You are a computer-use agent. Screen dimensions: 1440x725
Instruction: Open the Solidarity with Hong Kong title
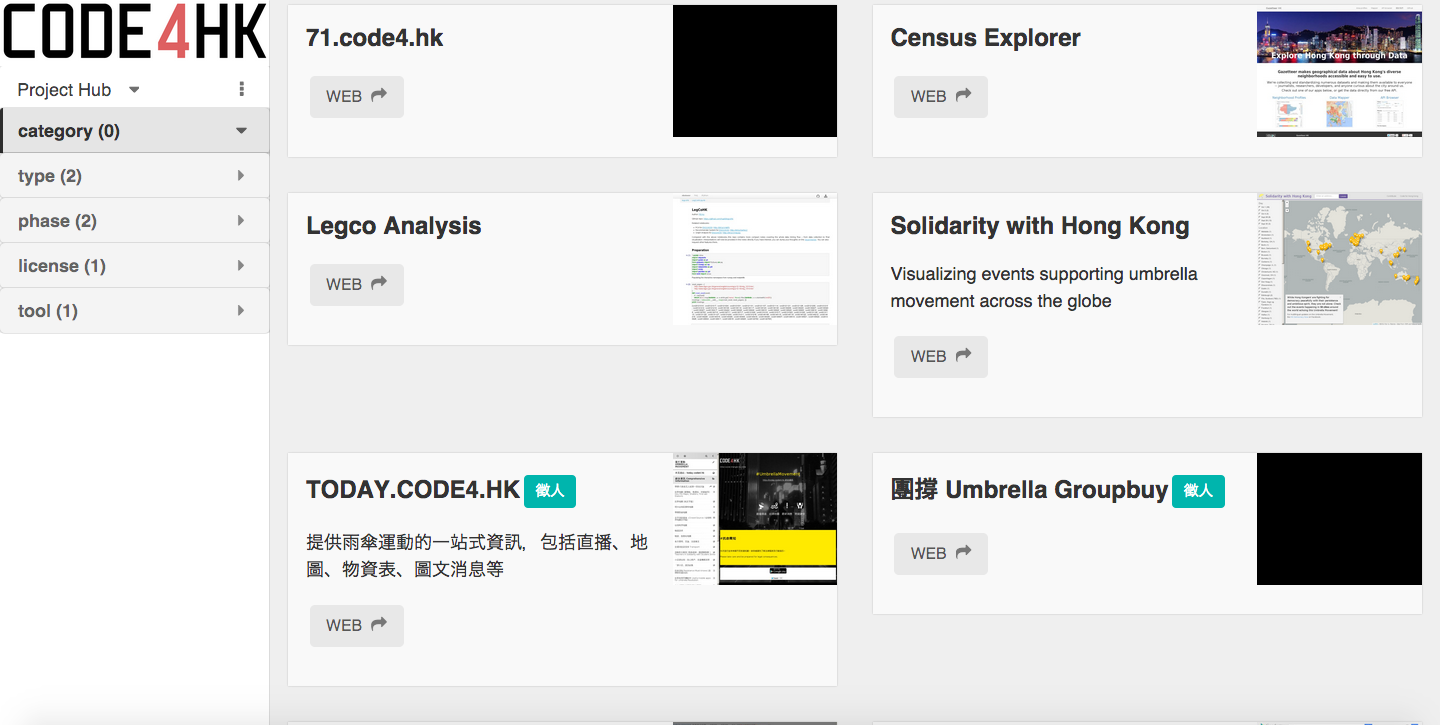(1040, 226)
